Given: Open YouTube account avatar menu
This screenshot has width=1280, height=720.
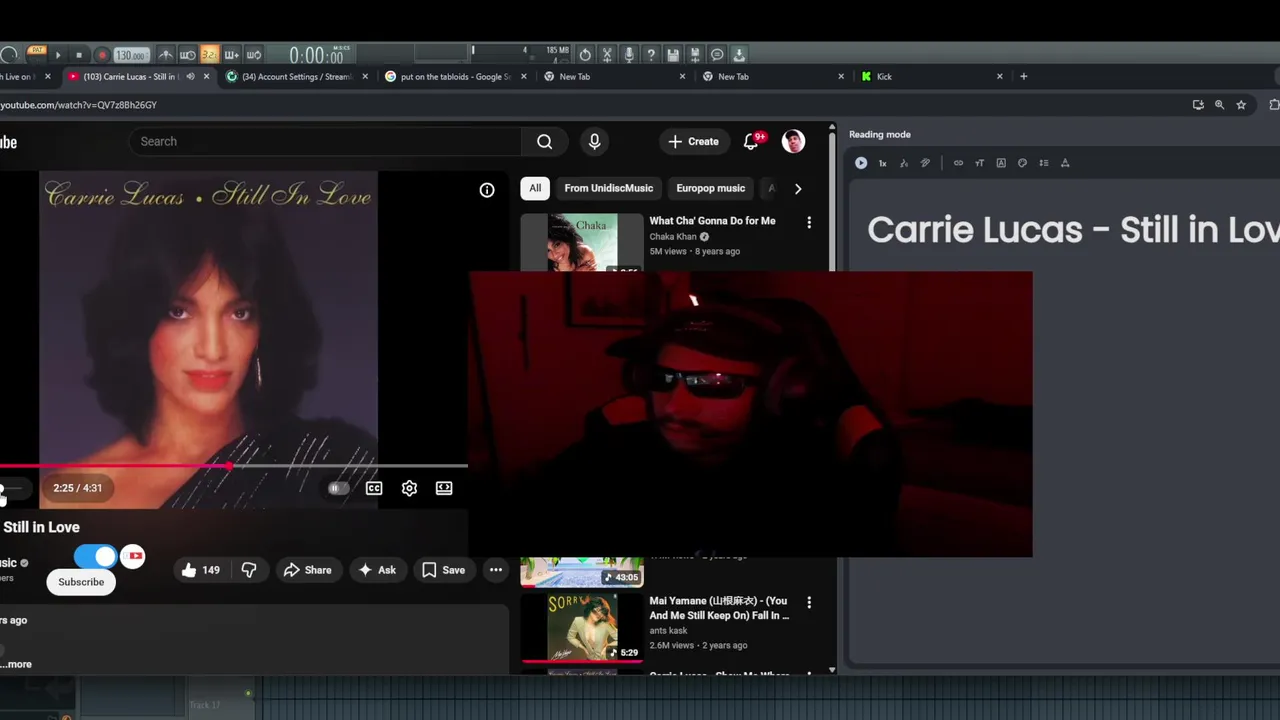Looking at the screenshot, I should click(x=793, y=141).
